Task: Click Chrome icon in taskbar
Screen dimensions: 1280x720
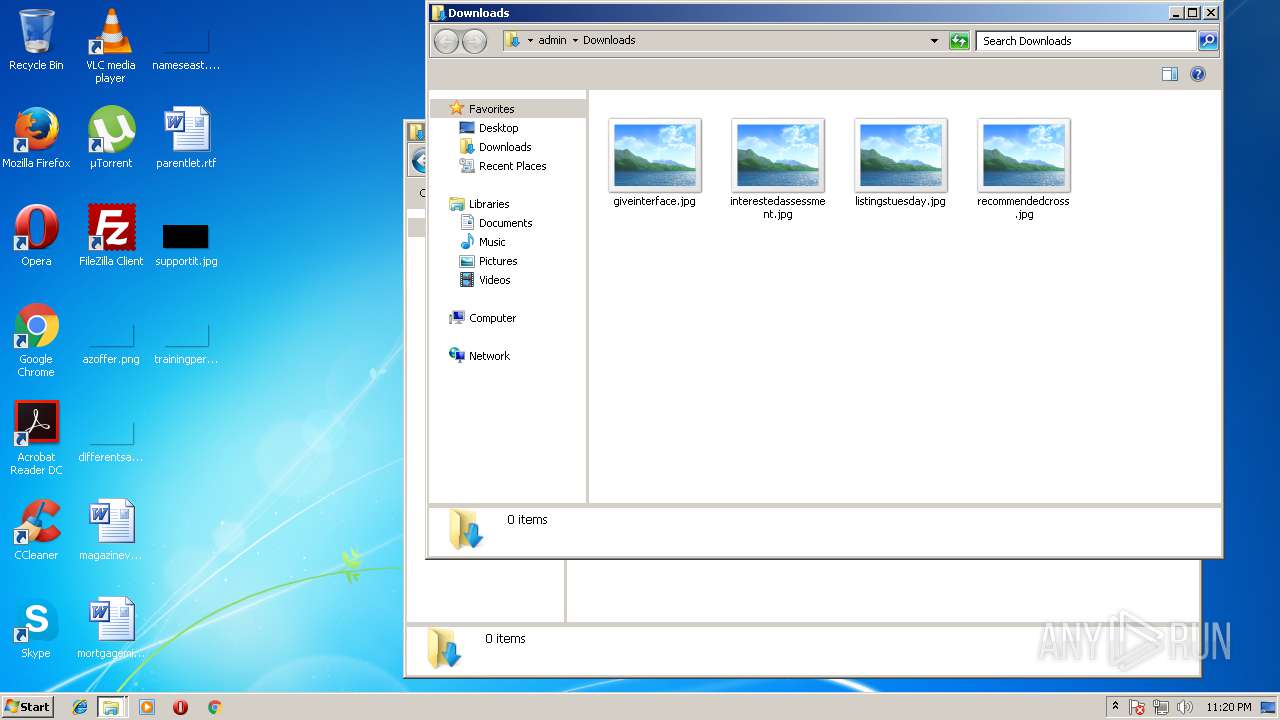Action: click(214, 707)
